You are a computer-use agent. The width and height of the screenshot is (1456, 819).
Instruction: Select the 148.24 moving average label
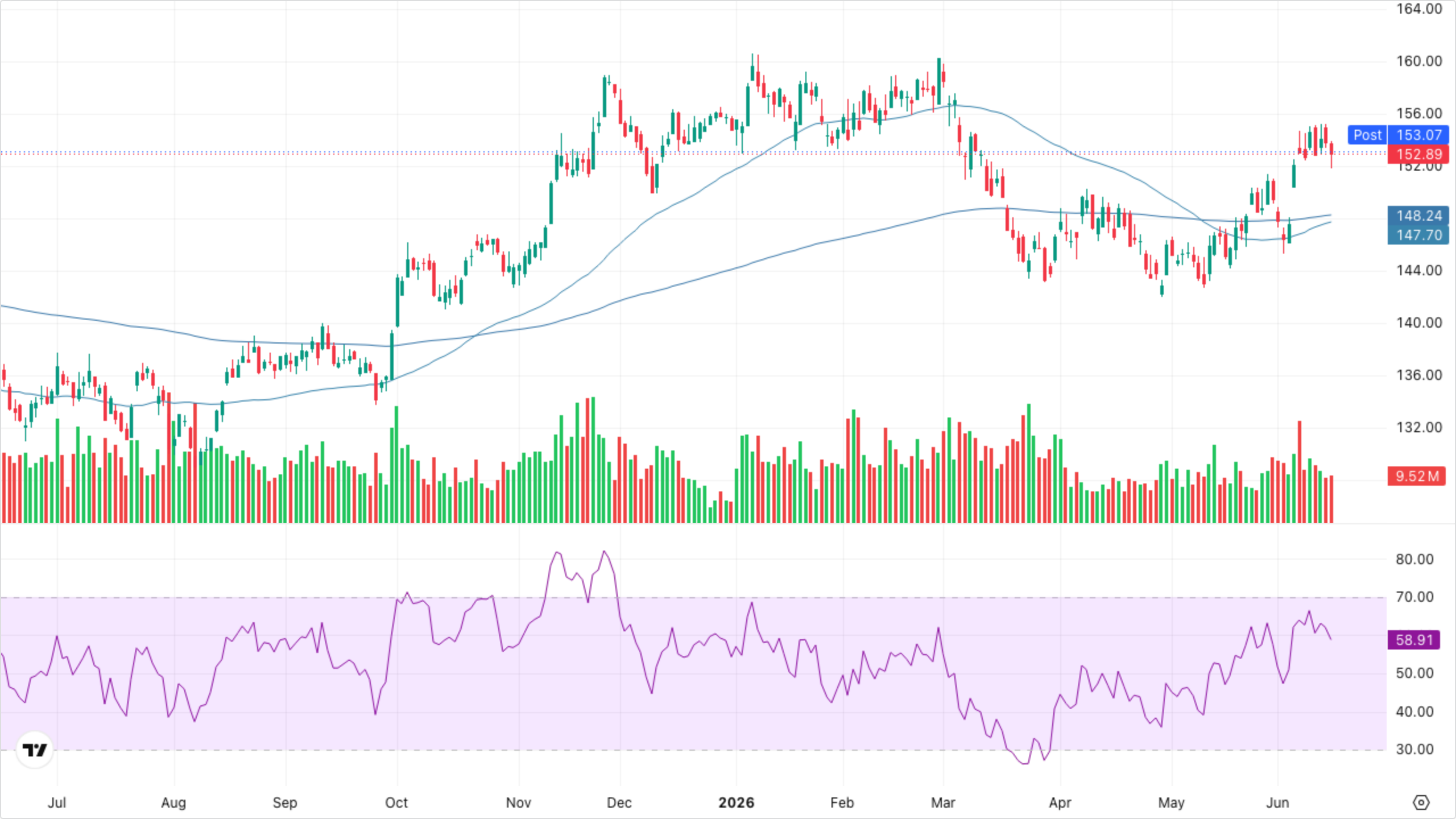(1418, 216)
